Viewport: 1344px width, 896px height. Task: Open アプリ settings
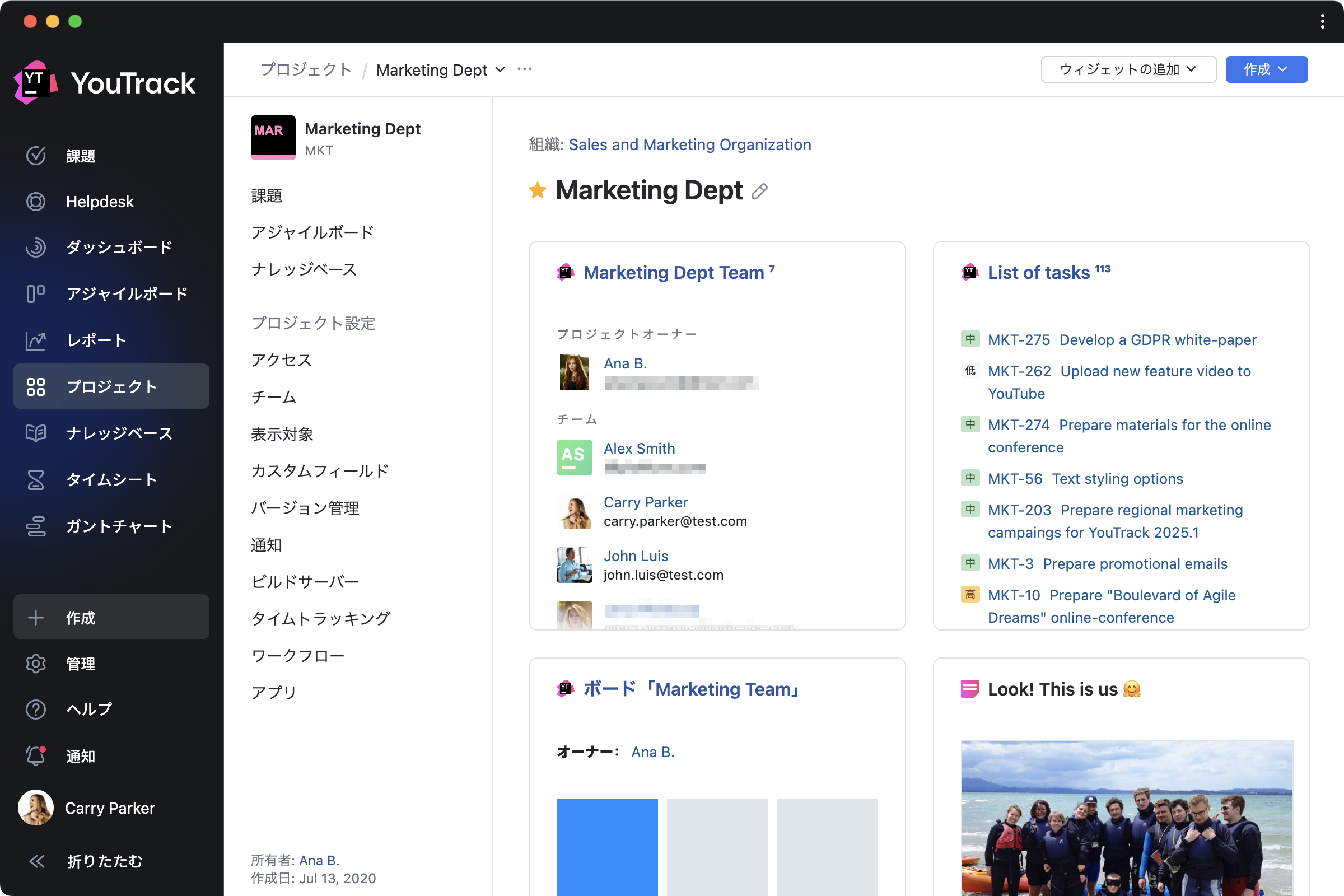(x=274, y=692)
